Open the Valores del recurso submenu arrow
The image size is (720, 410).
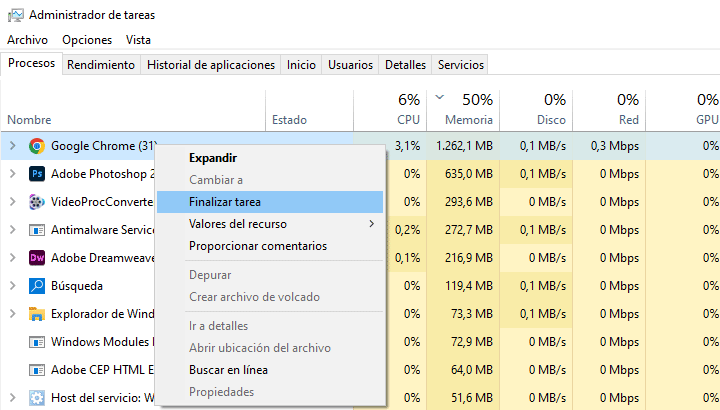tap(371, 224)
